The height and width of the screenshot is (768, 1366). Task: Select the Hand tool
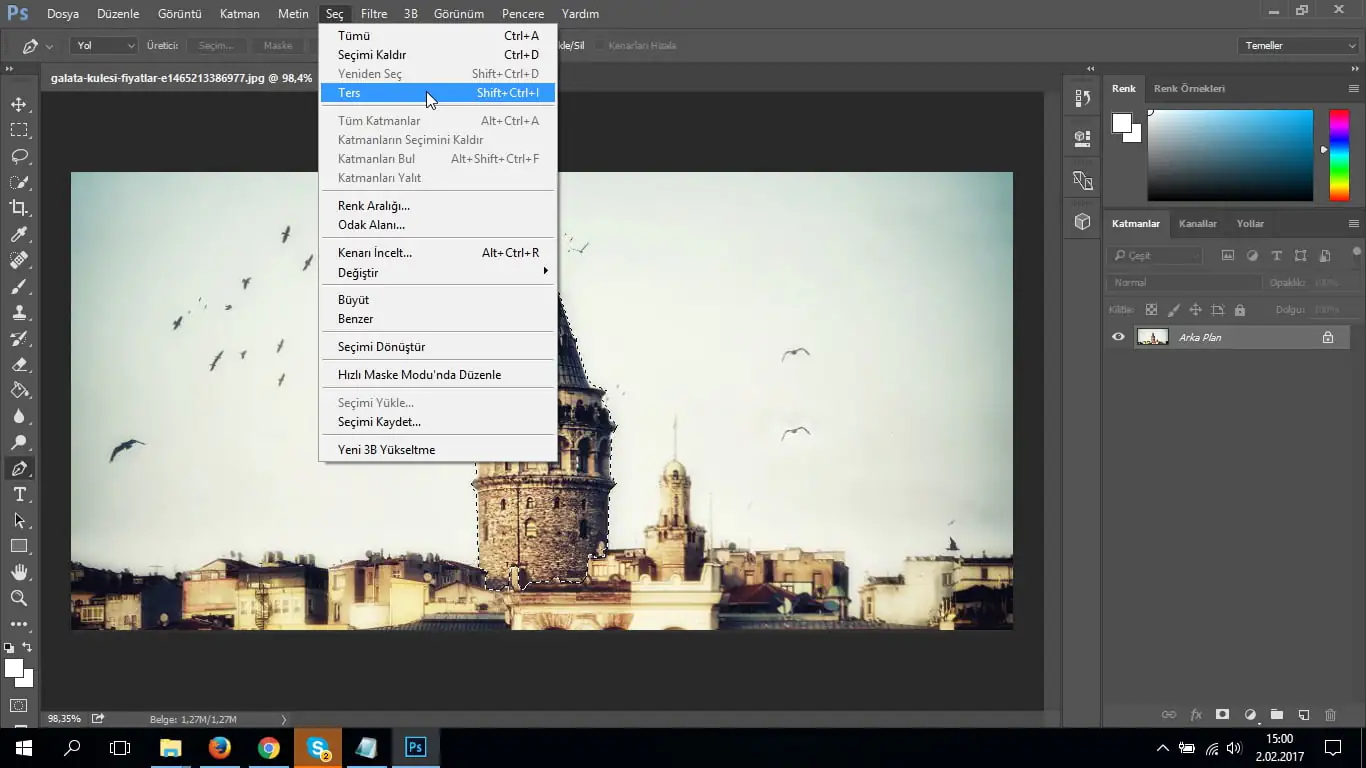point(19,572)
